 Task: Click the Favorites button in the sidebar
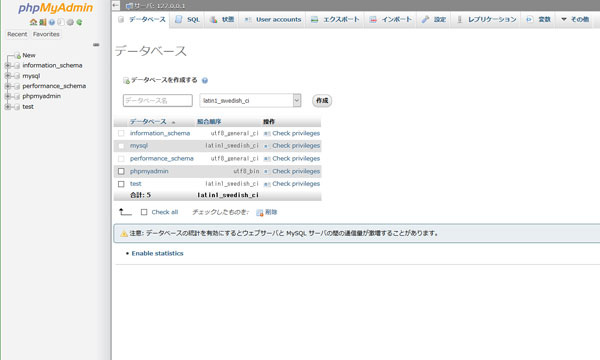tap(46, 34)
